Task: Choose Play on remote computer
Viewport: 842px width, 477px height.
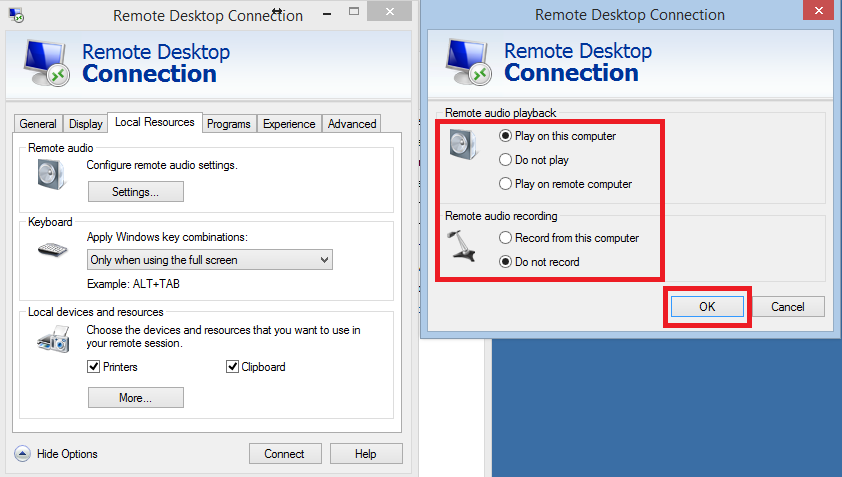Action: 565,184
